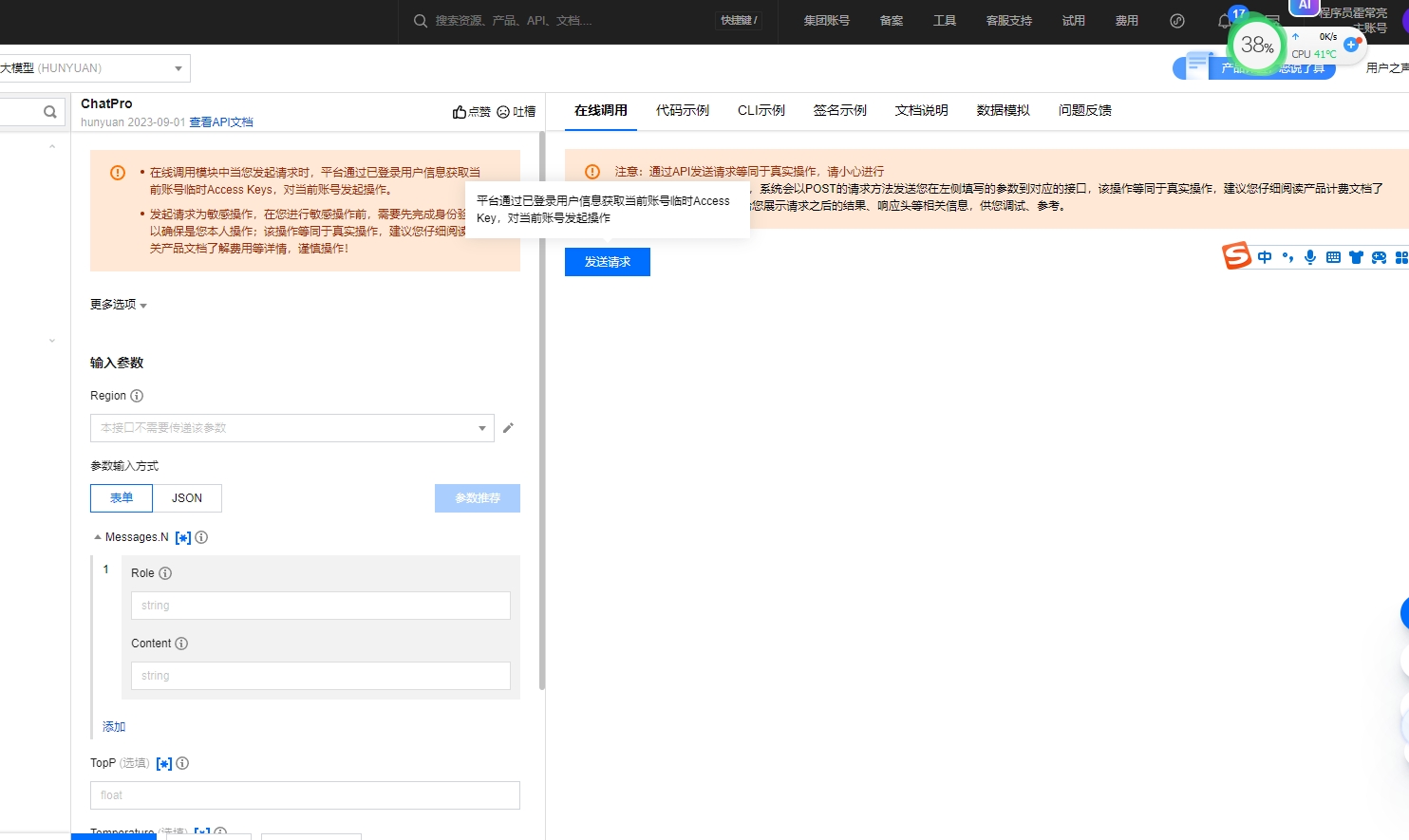Open the 工具 top menu

(x=945, y=21)
